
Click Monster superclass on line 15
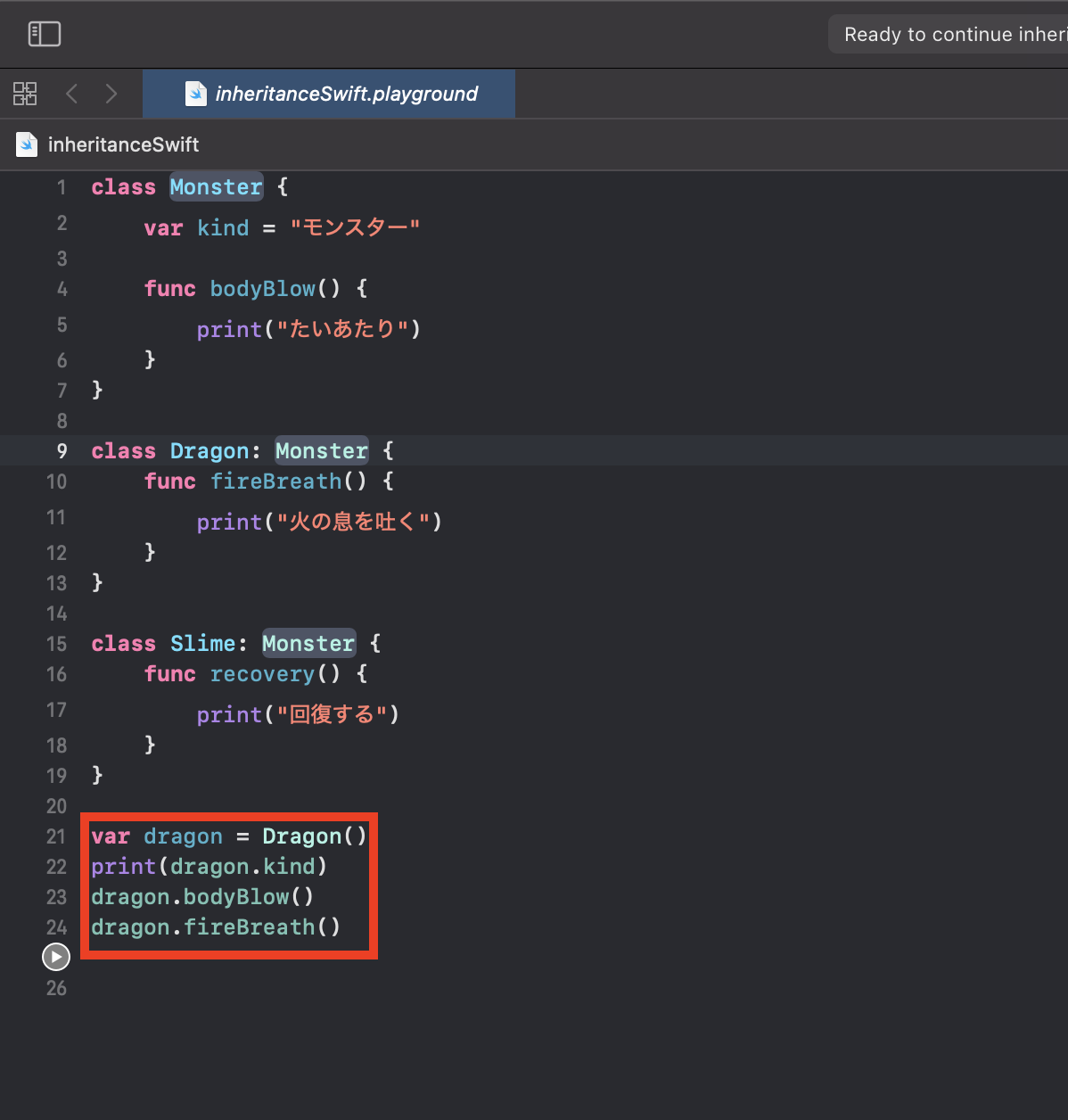point(308,644)
